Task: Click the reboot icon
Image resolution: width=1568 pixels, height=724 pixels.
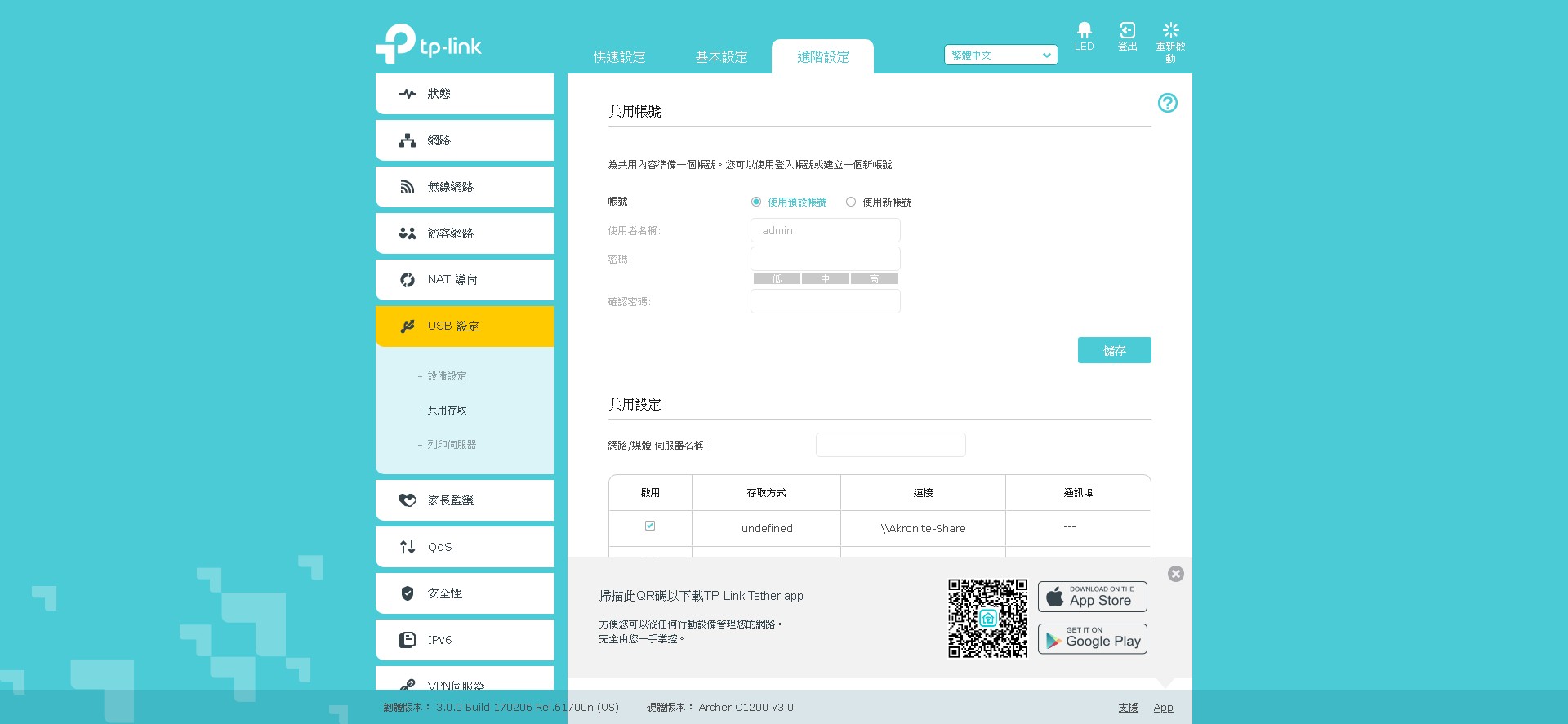Action: pos(1170,30)
